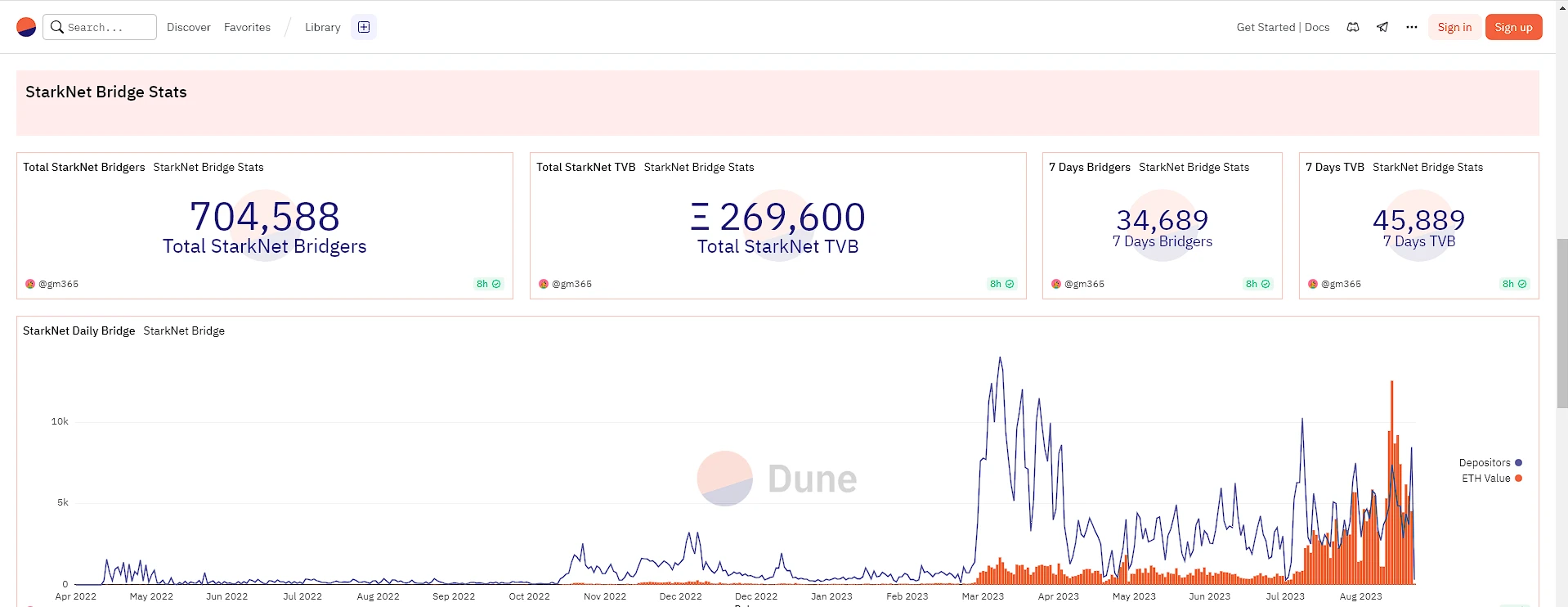Open Total StarkNet Bridgers query title
1568x607 pixels.
click(x=84, y=167)
